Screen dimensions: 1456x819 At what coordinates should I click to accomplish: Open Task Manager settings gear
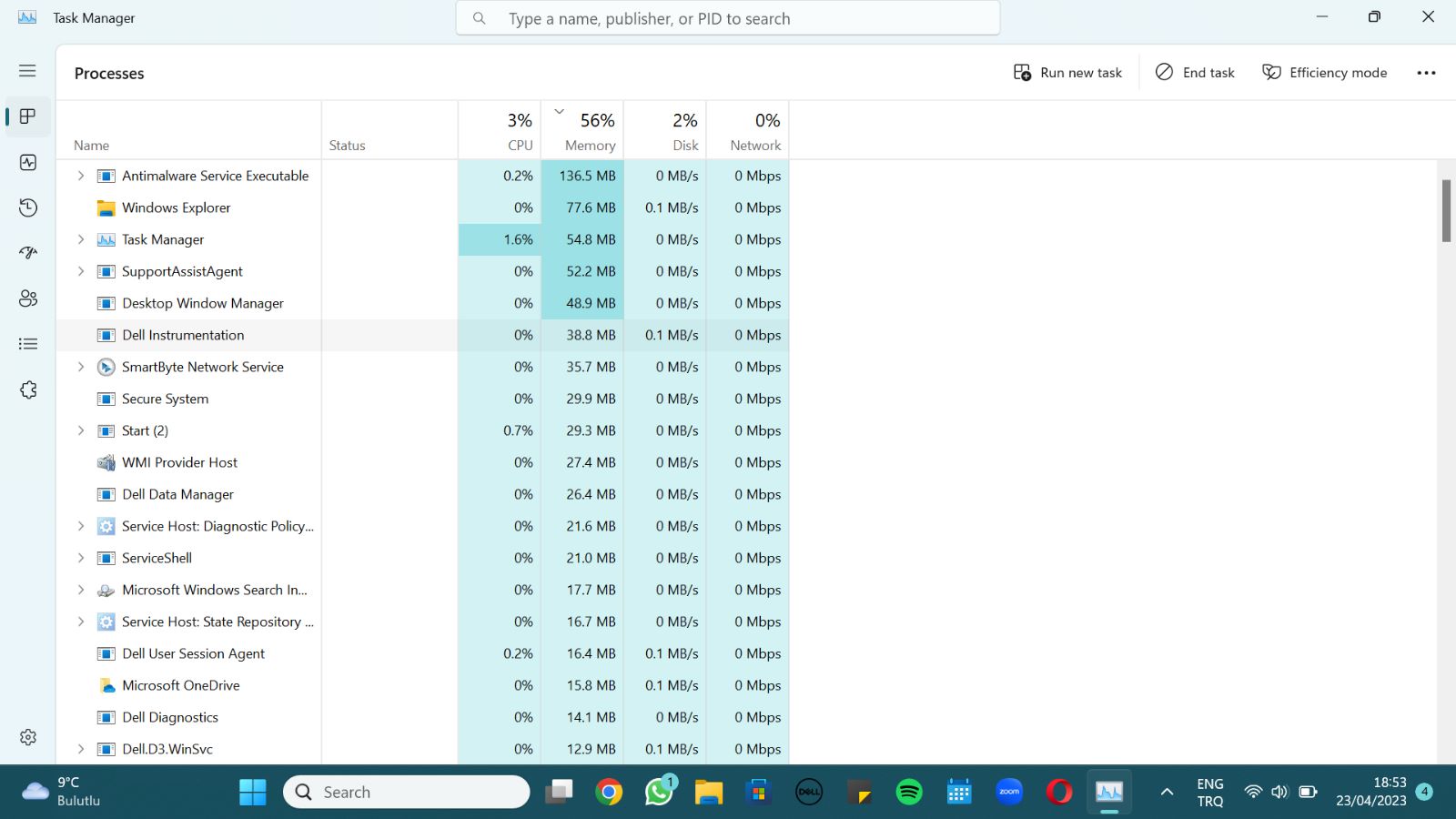[x=28, y=737]
